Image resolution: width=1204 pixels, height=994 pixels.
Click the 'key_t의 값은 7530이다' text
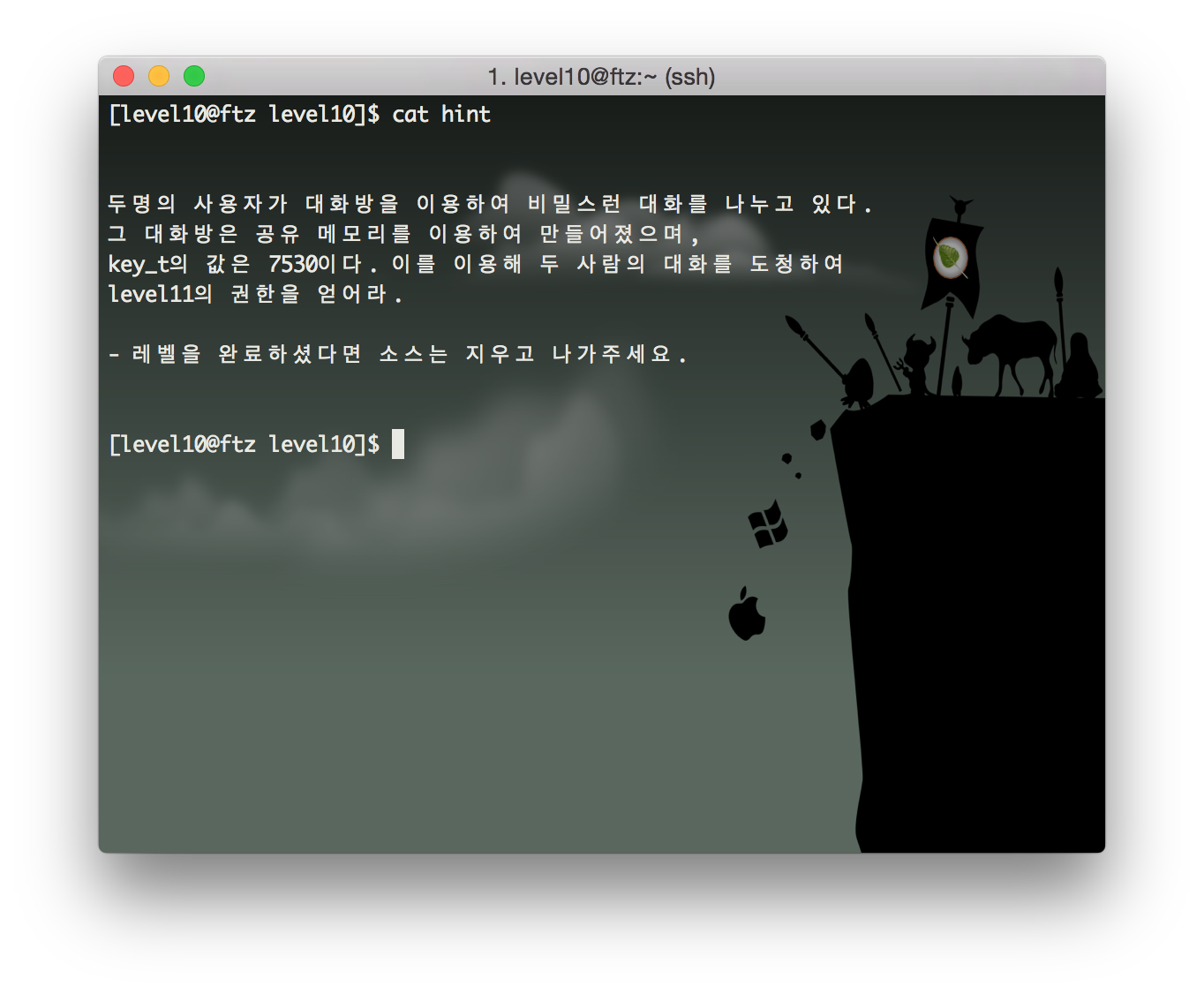click(x=243, y=264)
